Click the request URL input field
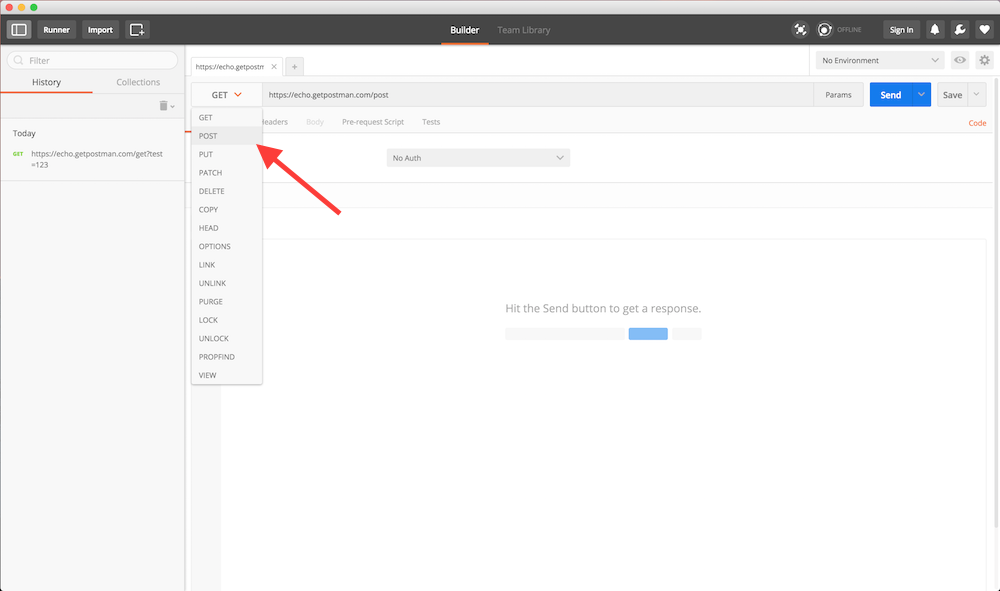Viewport: 1000px width, 591px height. [x=538, y=94]
